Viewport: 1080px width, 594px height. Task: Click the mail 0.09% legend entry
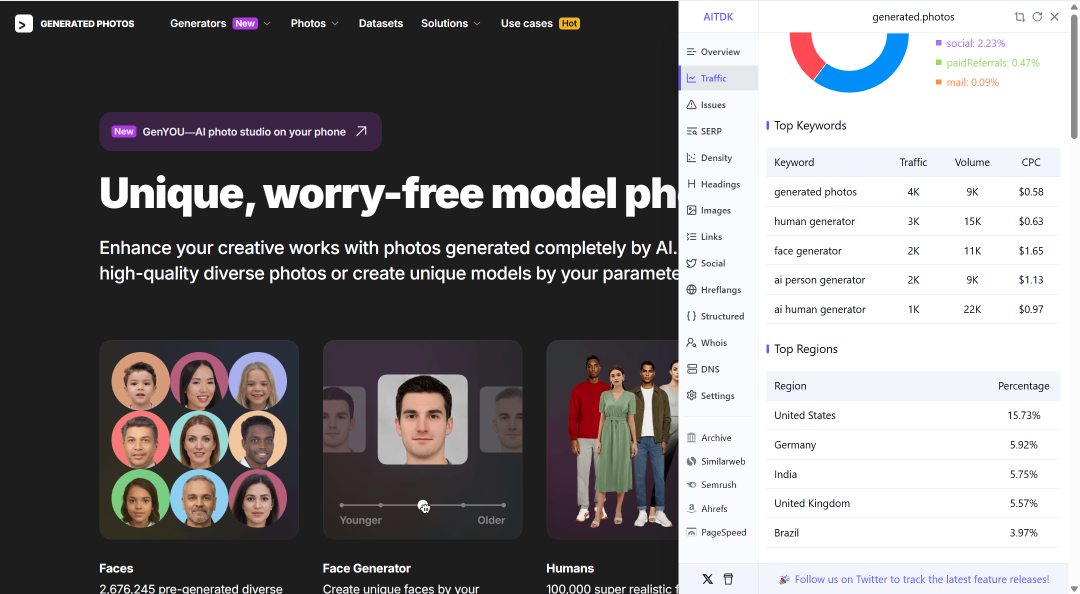coord(967,82)
